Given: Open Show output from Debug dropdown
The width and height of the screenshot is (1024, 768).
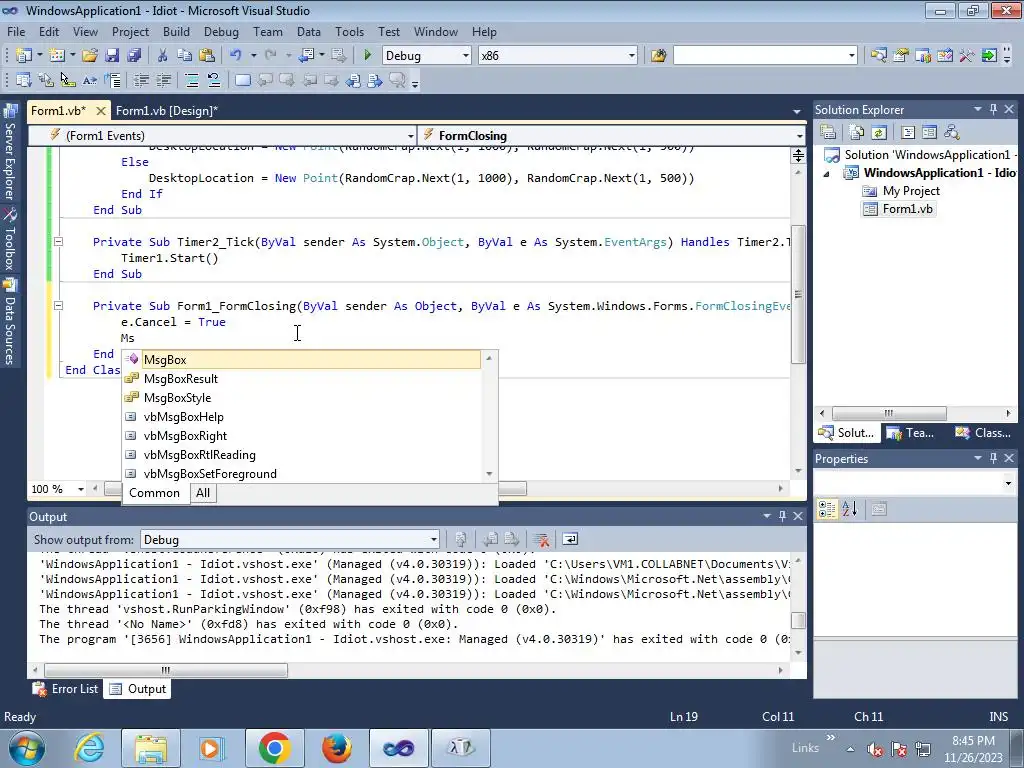Looking at the screenshot, I should (434, 539).
